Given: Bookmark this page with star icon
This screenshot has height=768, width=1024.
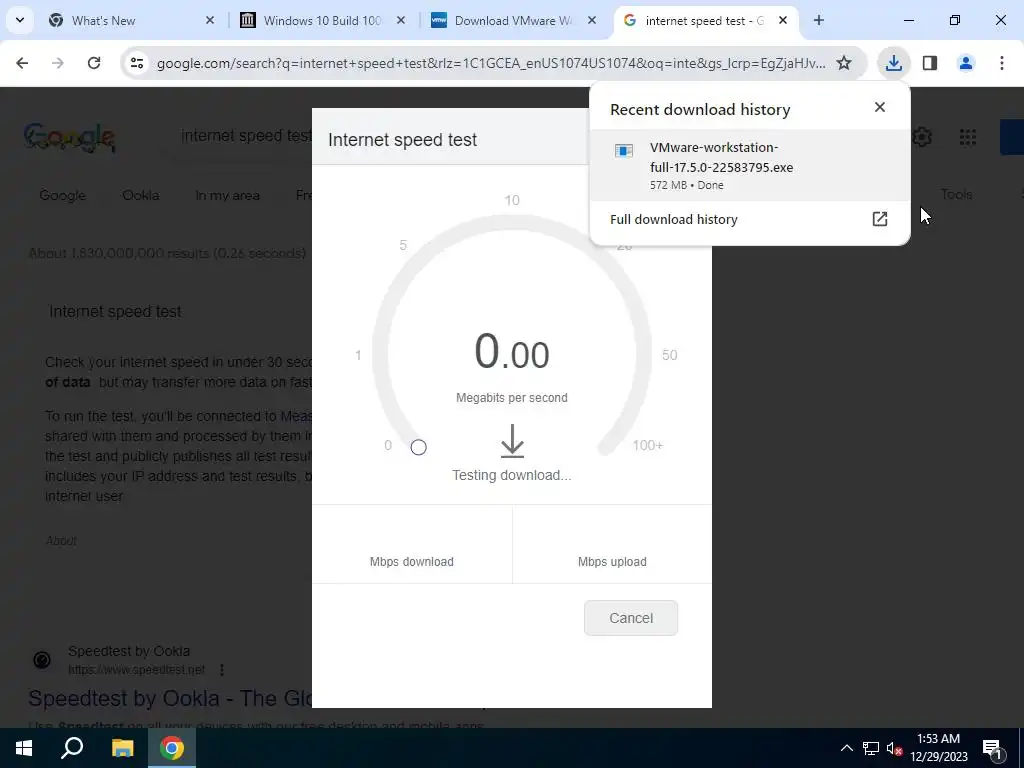Looking at the screenshot, I should pos(844,63).
